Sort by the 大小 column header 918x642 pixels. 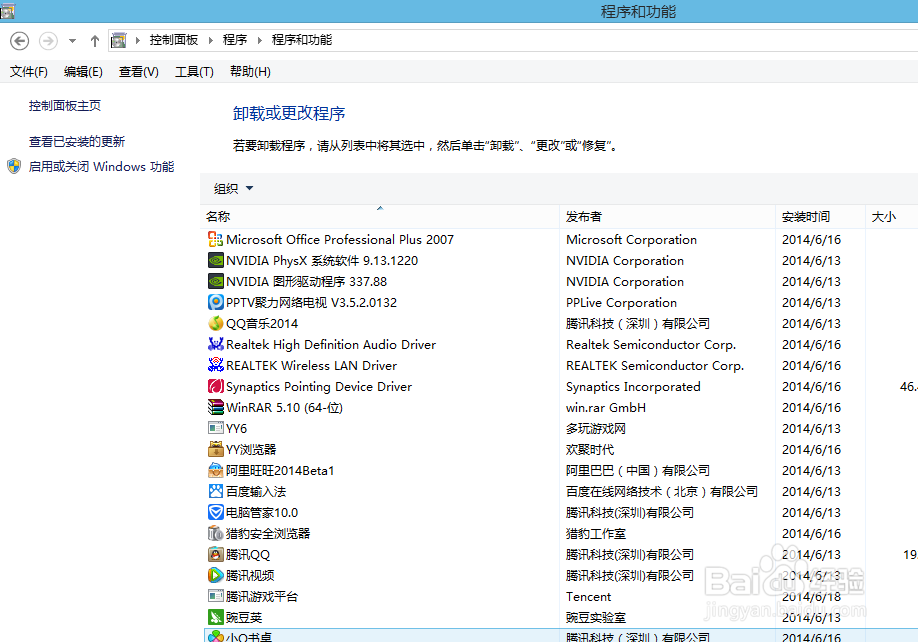pyautogui.click(x=892, y=217)
